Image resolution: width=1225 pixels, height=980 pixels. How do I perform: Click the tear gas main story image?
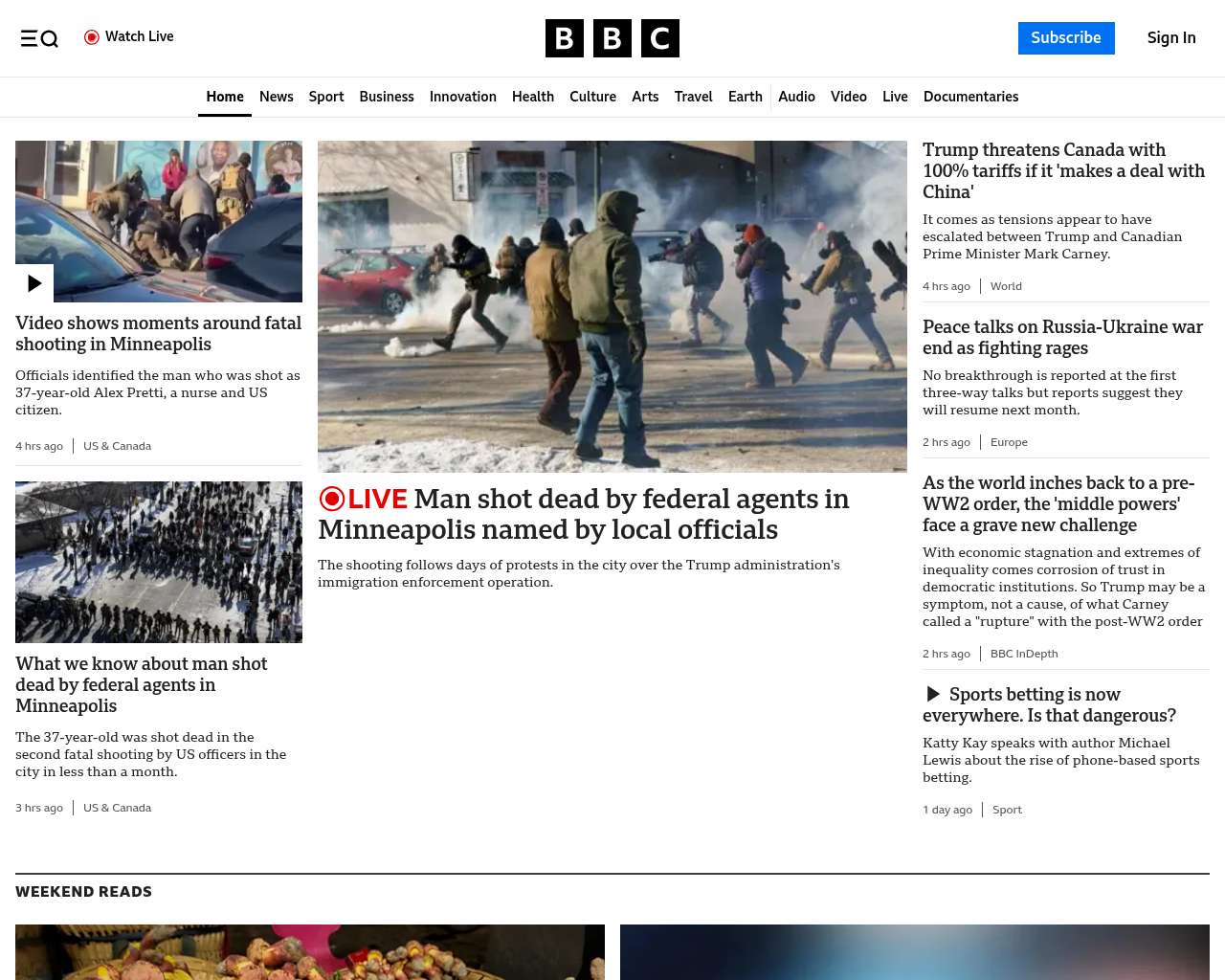click(x=612, y=306)
